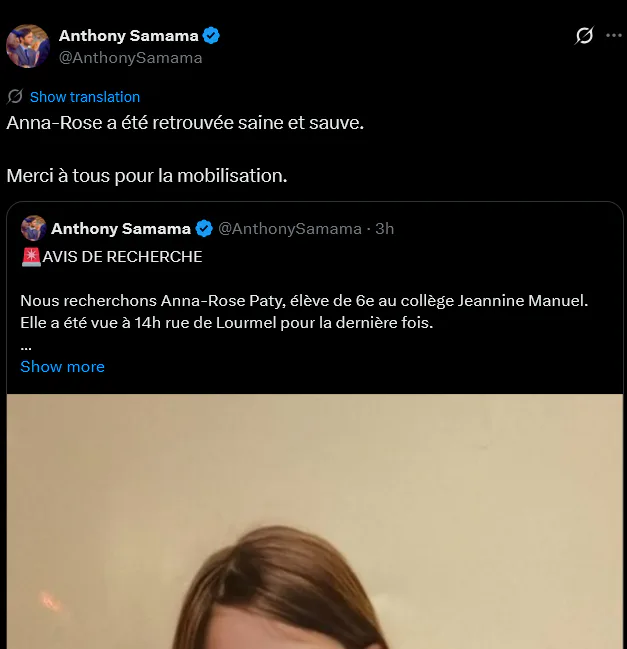Show translation of the post
The width and height of the screenshot is (627, 649).
click(x=85, y=97)
